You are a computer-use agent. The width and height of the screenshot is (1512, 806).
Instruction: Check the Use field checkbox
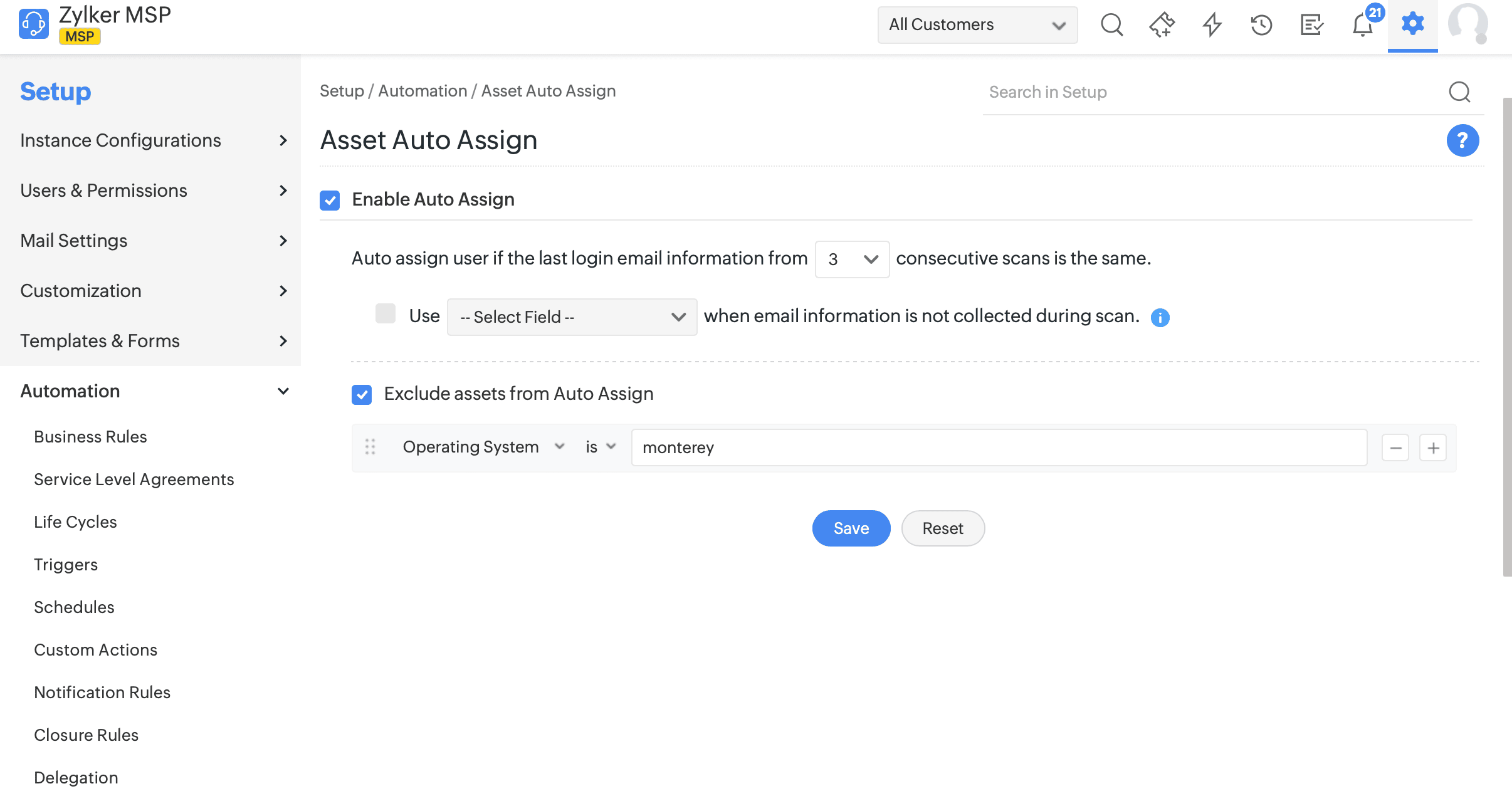[x=386, y=314]
